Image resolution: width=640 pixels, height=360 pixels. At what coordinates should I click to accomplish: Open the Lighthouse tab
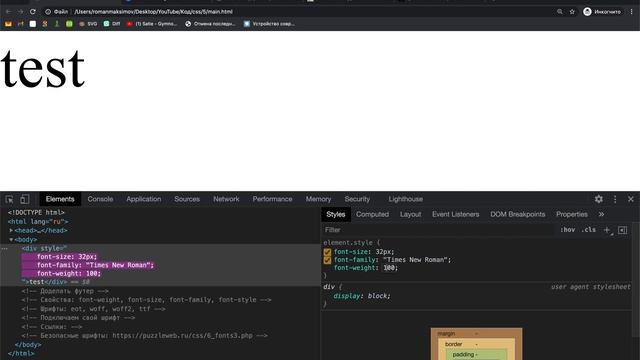[x=406, y=199]
